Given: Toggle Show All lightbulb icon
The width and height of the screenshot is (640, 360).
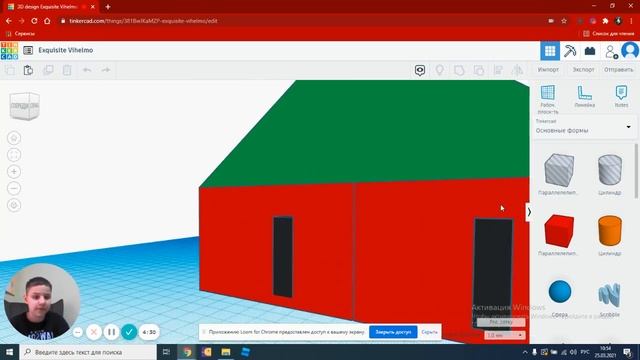Looking at the screenshot, I should [x=440, y=70].
